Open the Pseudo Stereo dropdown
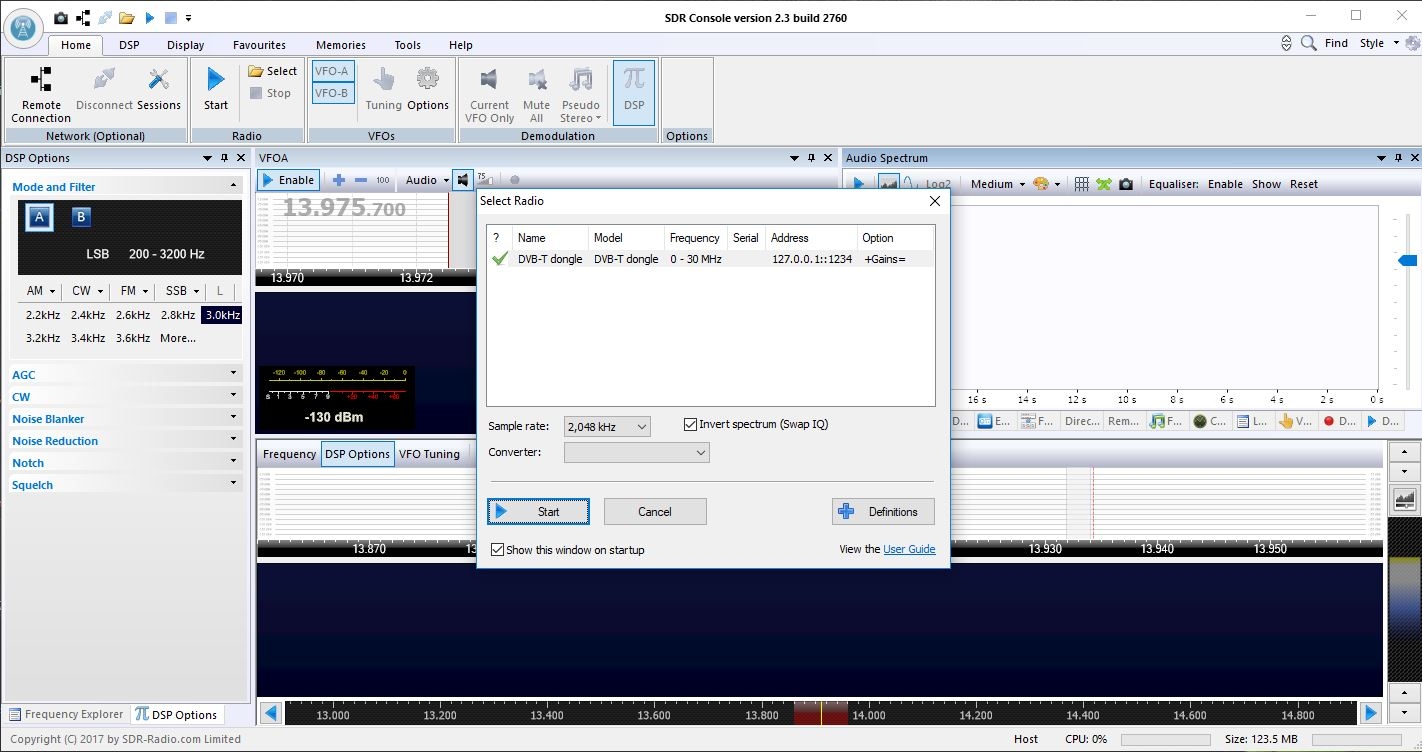 (580, 95)
